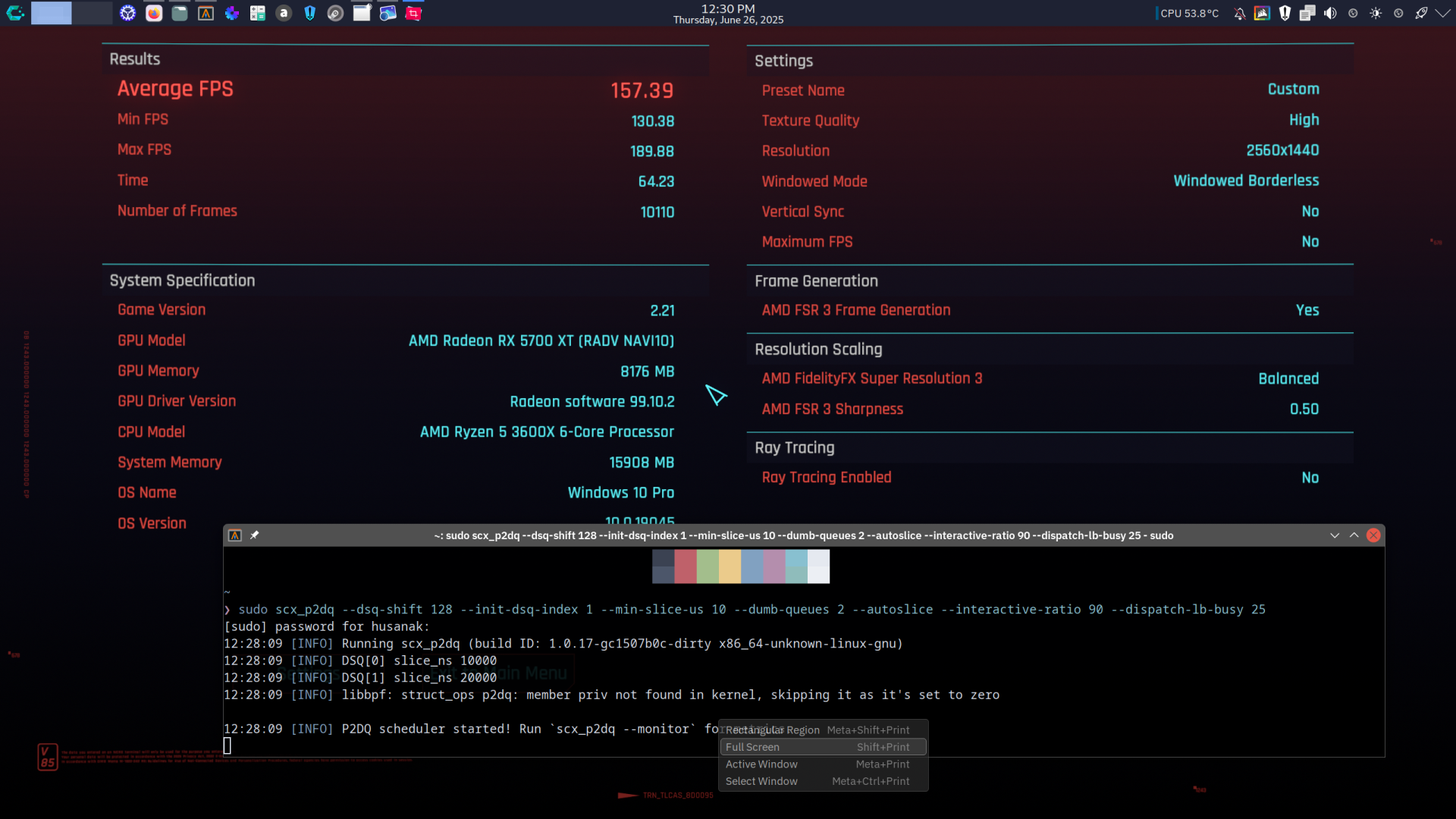Click the red color swatch in terminal

point(686,566)
